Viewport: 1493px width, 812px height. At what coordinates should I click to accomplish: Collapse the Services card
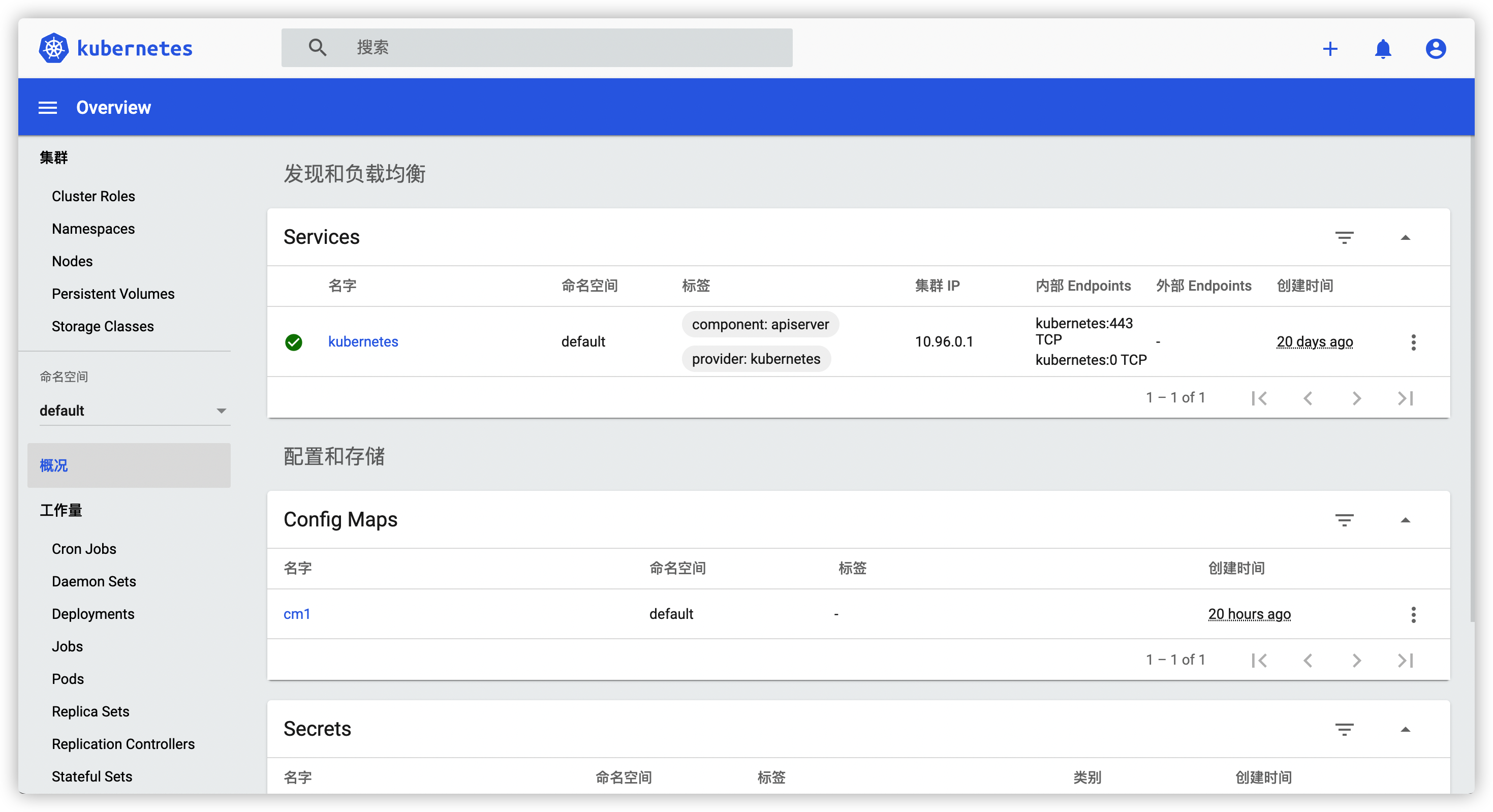pyautogui.click(x=1406, y=238)
